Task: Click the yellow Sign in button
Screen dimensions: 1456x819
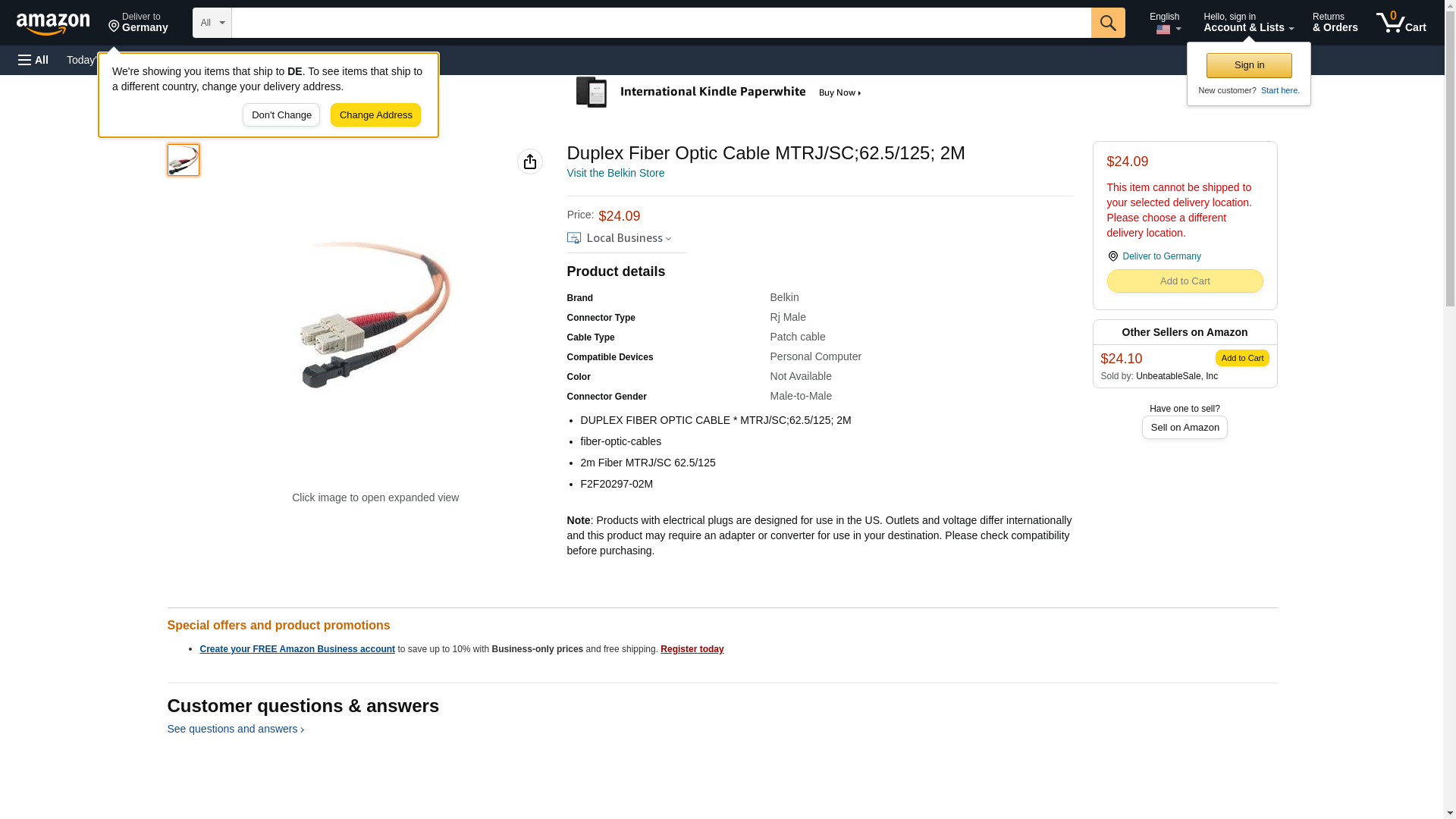Action: (x=1249, y=65)
